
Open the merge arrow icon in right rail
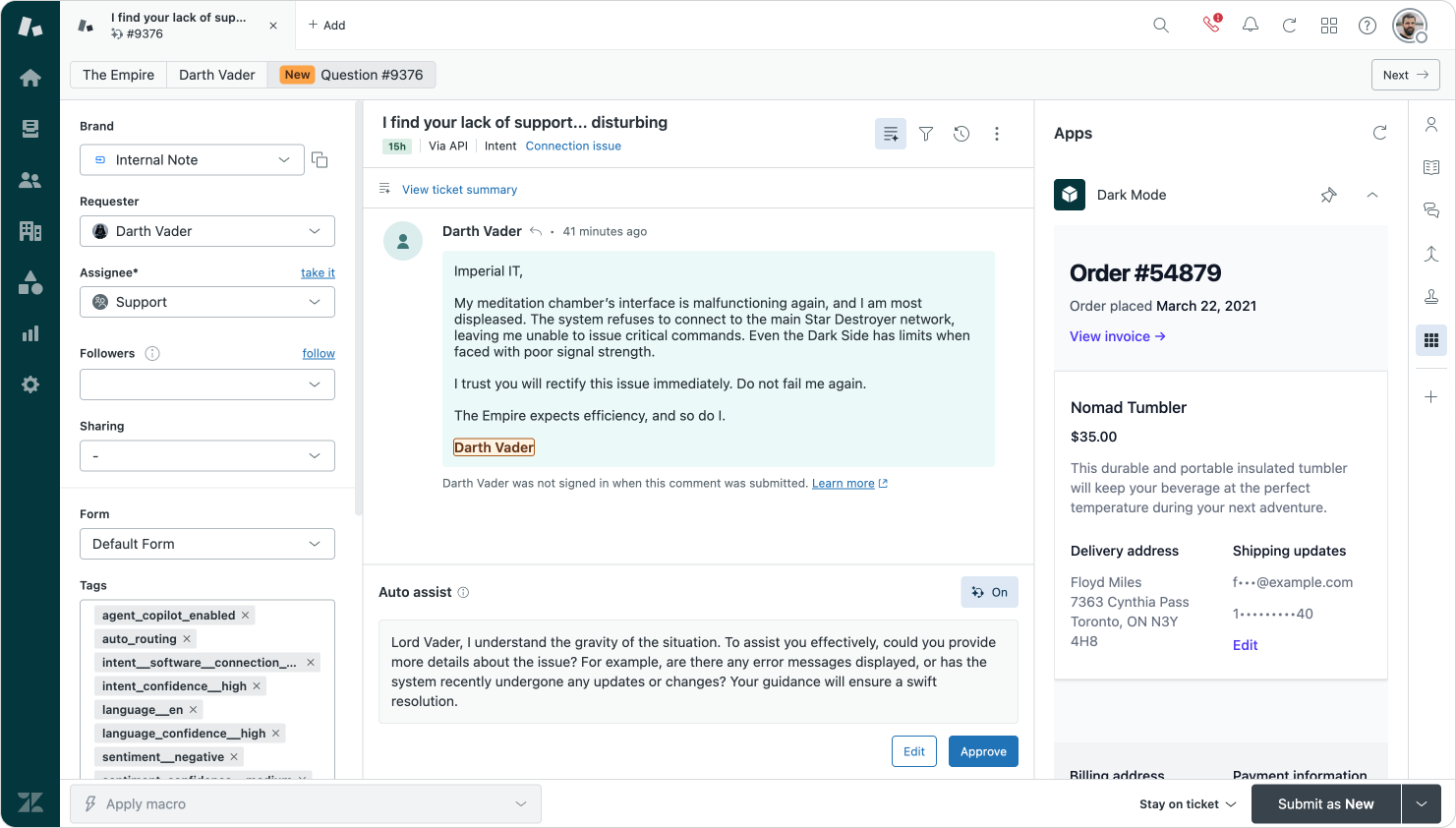1431,254
